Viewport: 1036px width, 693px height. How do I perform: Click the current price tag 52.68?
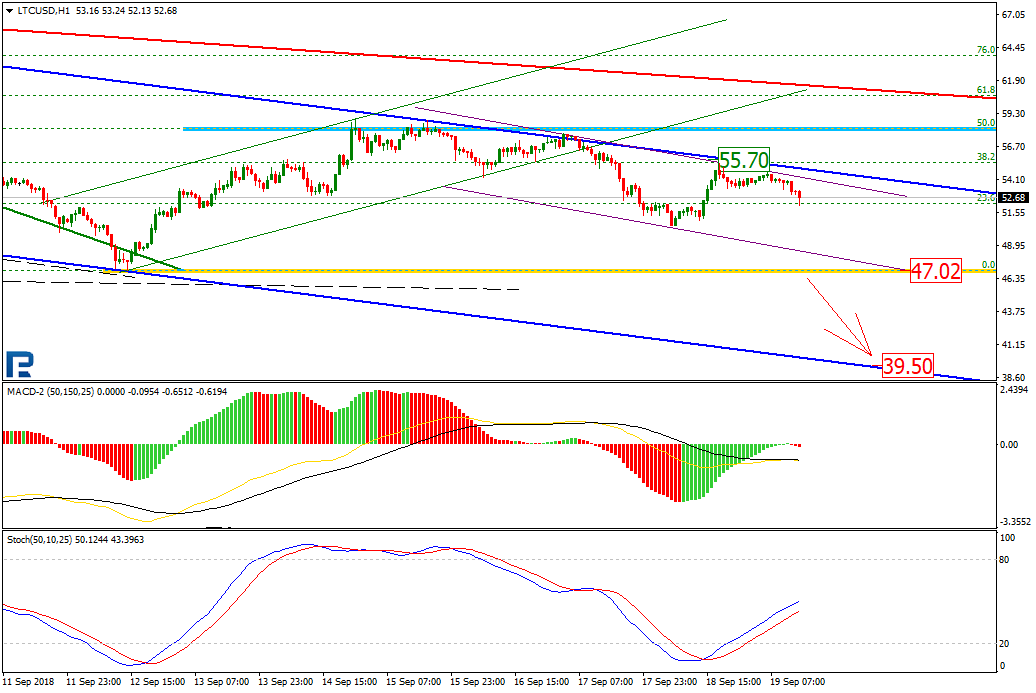coord(1016,196)
